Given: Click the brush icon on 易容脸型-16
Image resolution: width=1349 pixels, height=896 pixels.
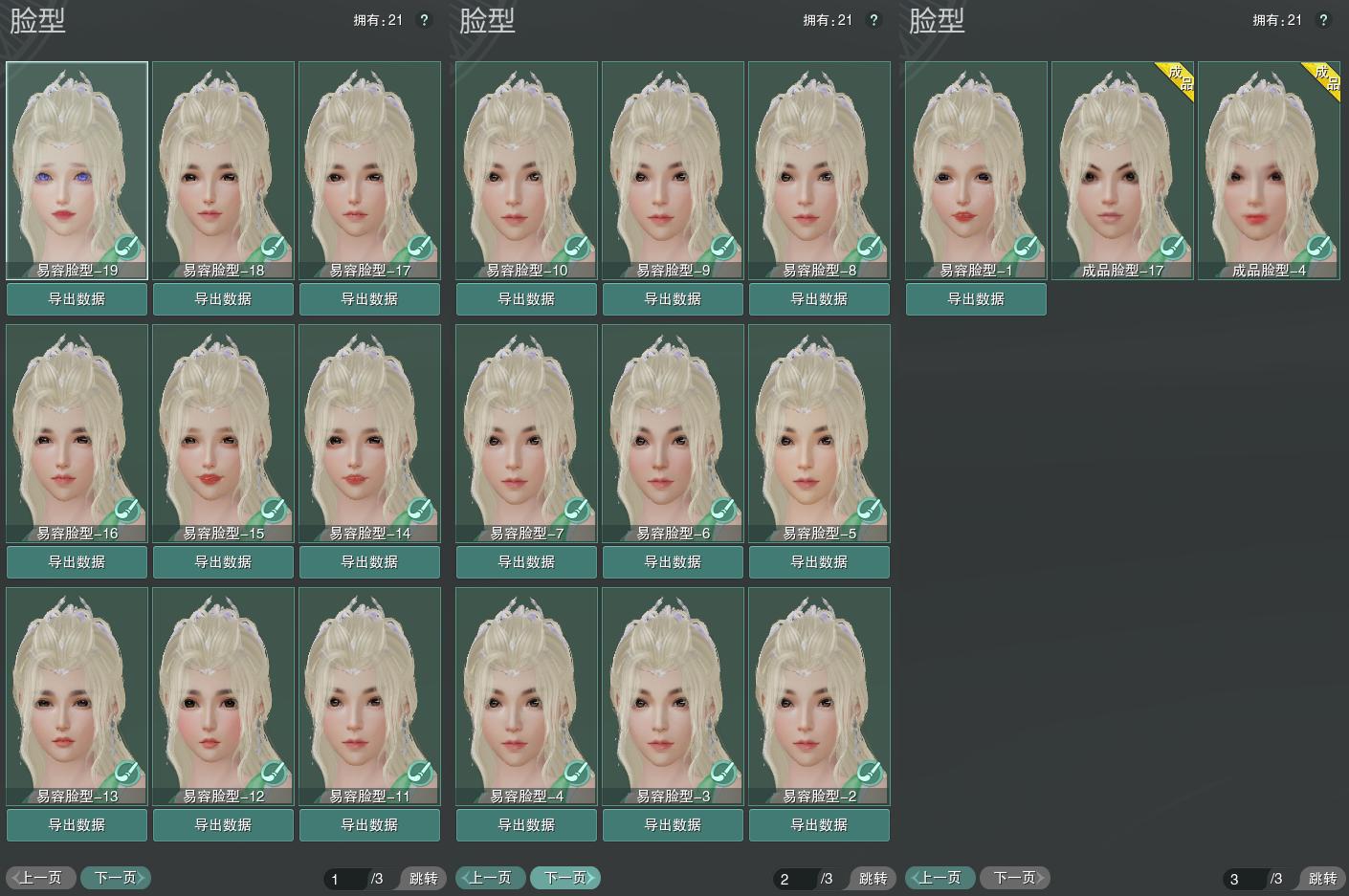Looking at the screenshot, I should click(x=128, y=512).
